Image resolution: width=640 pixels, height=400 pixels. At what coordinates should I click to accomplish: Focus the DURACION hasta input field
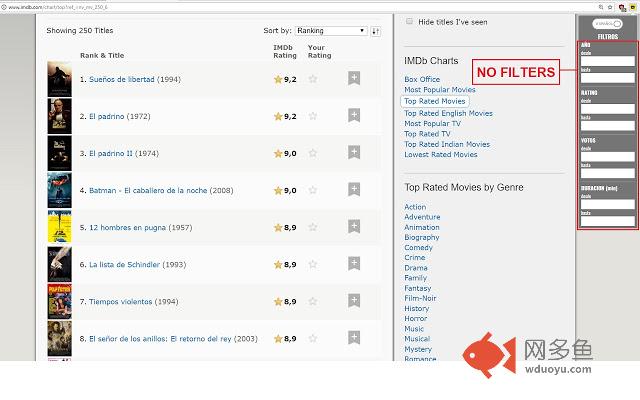pos(607,221)
